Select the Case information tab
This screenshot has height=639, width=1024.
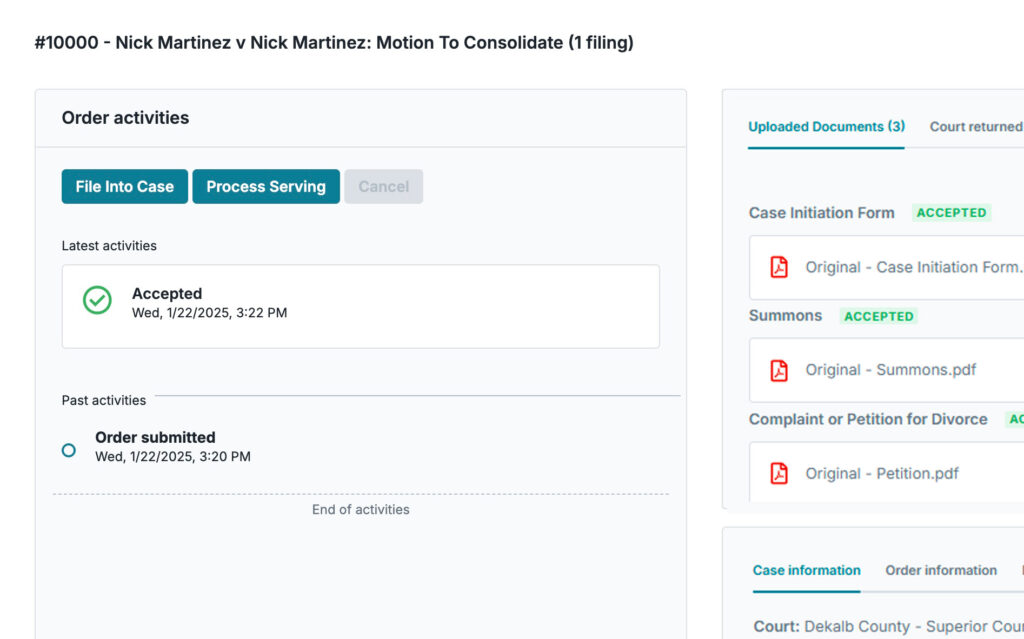806,570
